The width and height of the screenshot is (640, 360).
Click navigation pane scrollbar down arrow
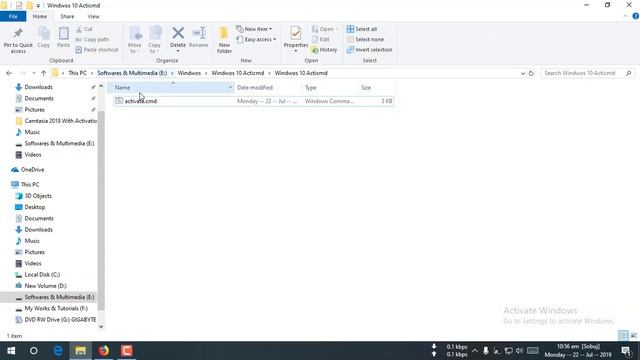point(101,326)
